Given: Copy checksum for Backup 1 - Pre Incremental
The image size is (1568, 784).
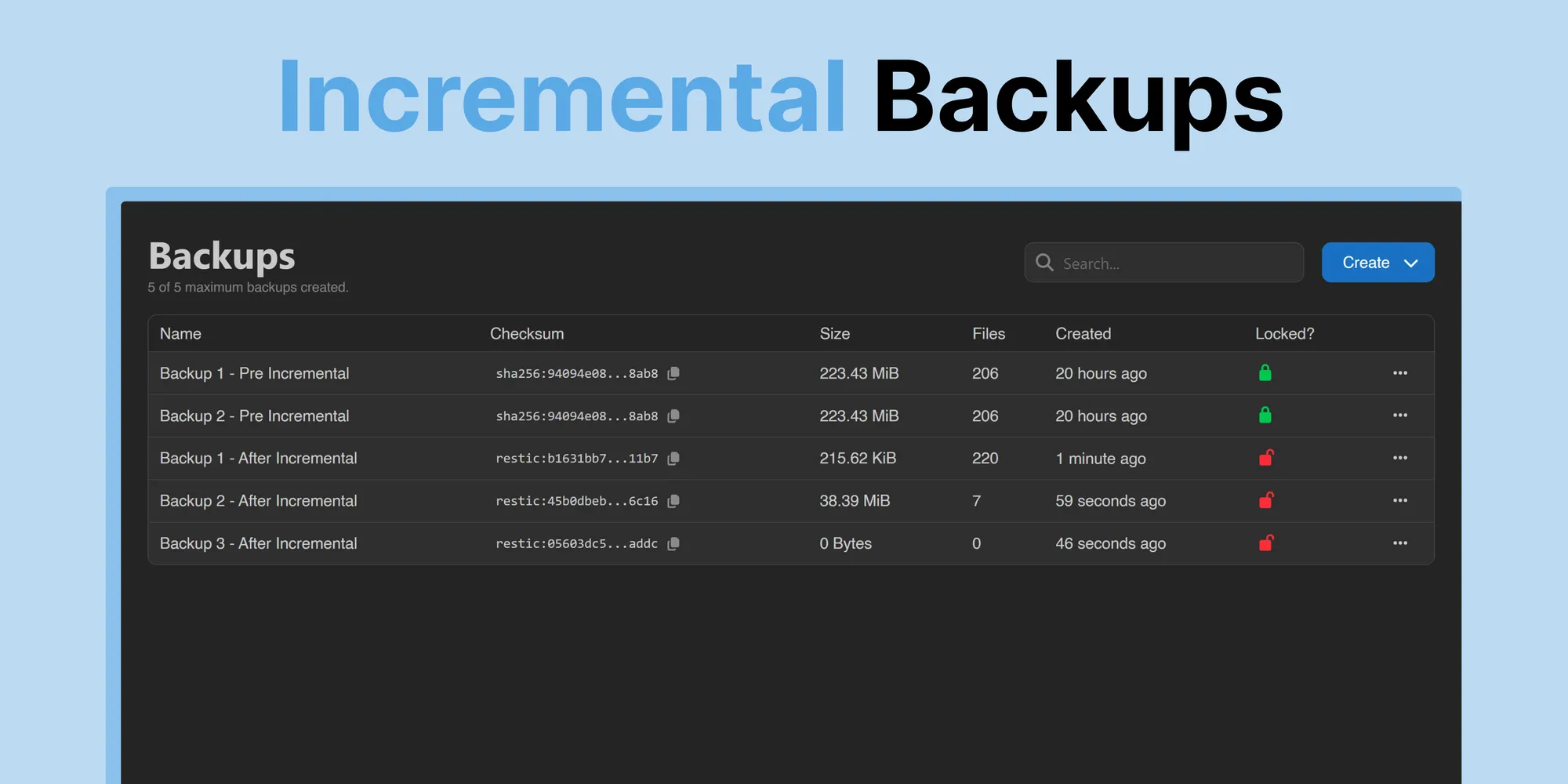Looking at the screenshot, I should point(673,374).
